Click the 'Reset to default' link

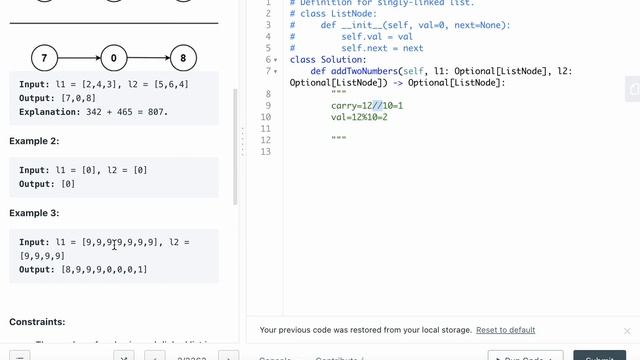click(x=505, y=330)
